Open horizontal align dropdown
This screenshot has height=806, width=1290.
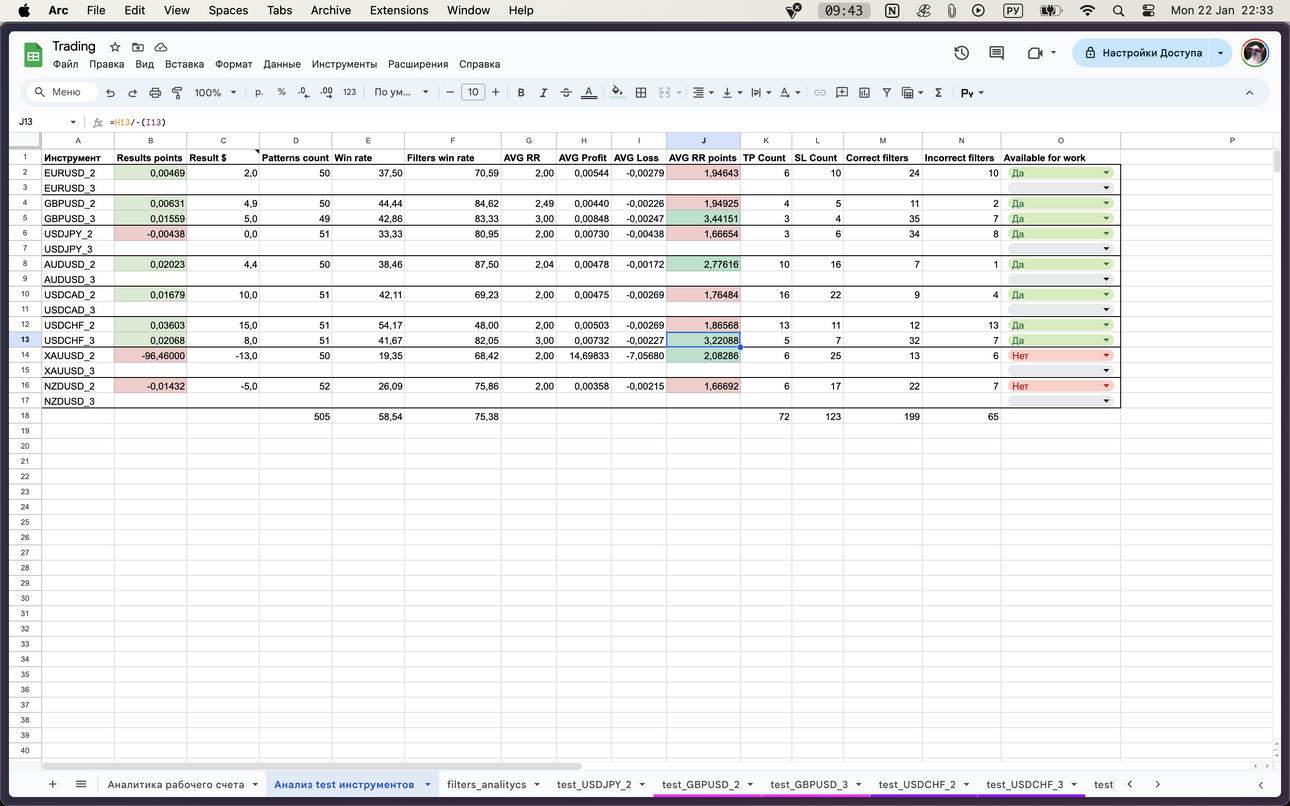tap(703, 93)
